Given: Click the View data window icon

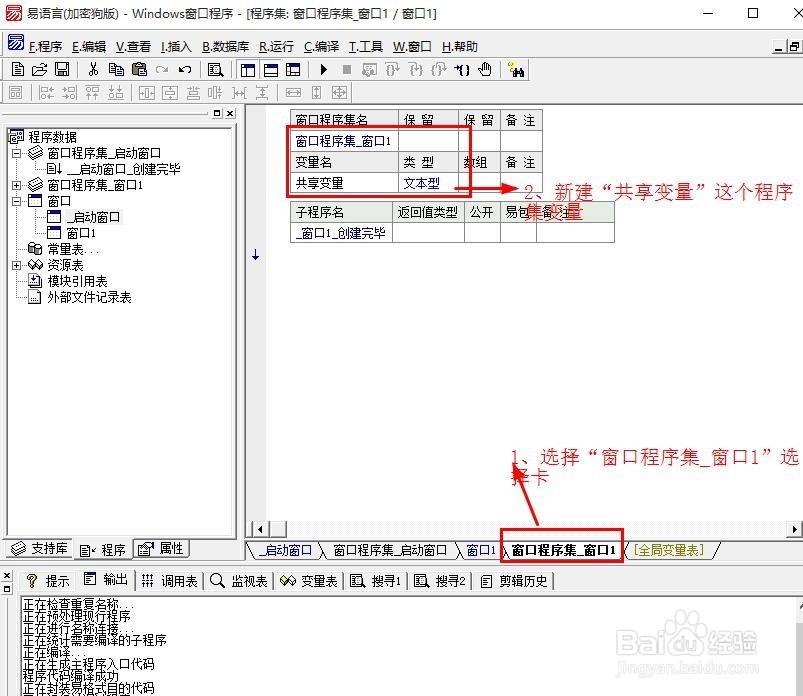Looking at the screenshot, I should click(369, 69).
